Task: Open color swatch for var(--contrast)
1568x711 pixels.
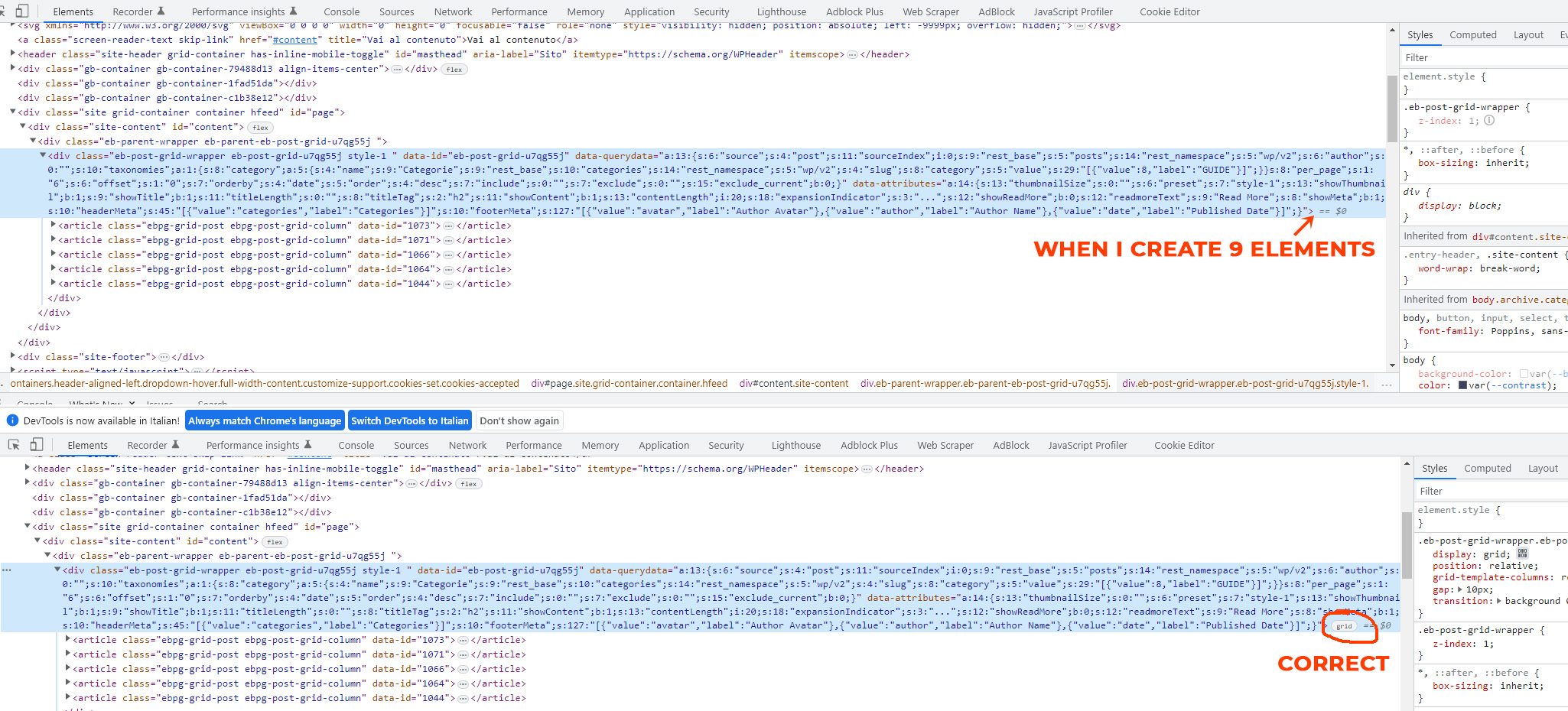Action: pos(1463,385)
